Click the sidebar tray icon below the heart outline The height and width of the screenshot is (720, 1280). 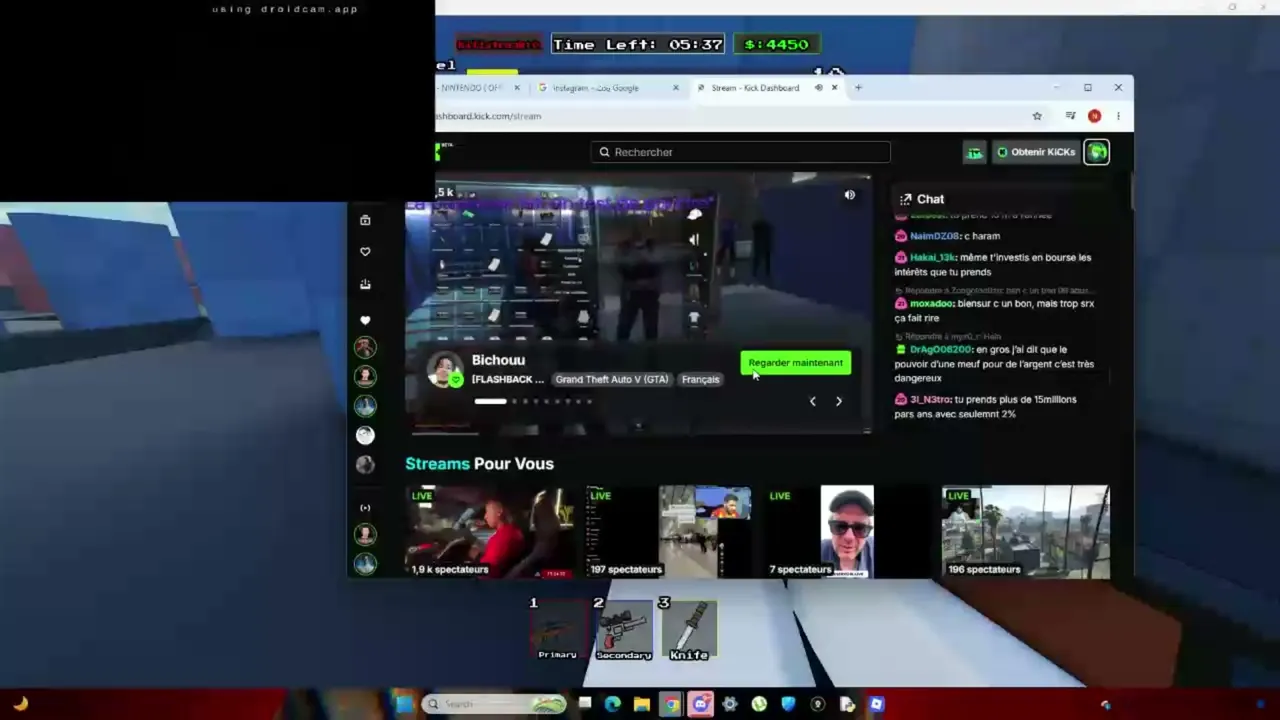tap(365, 285)
